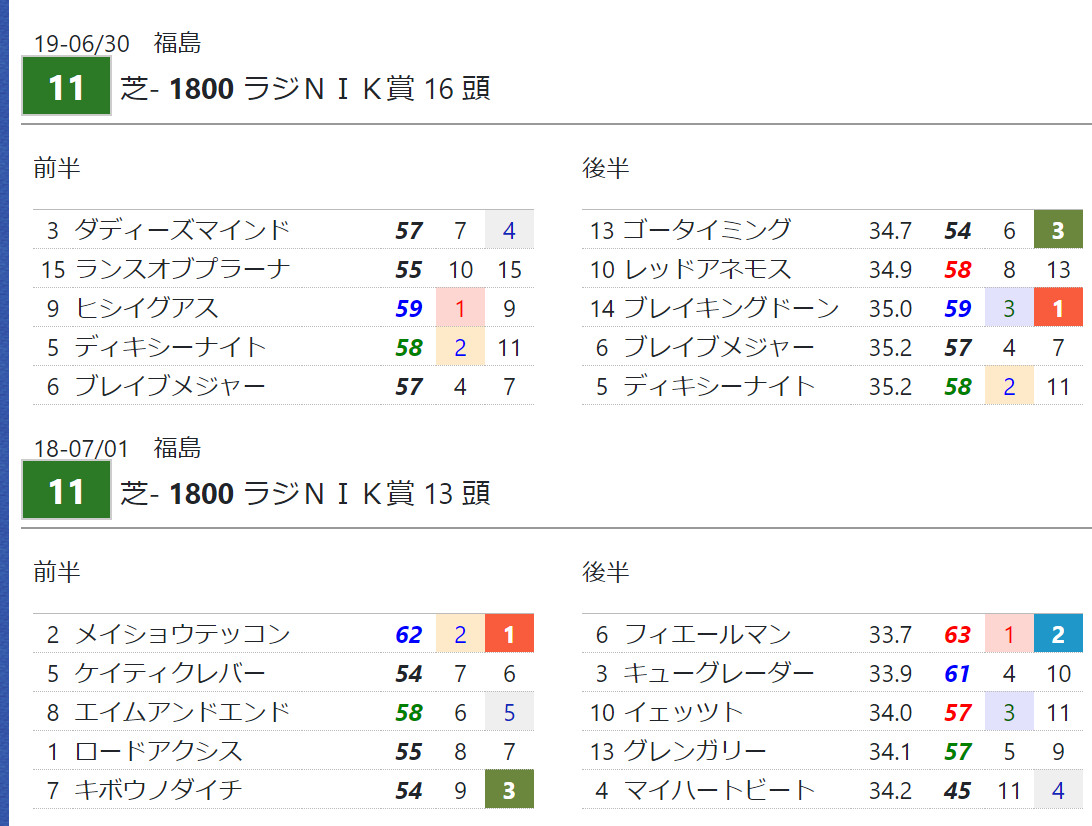
Task: Click the 2018 ラジＮＩＫ賞 13頭 race title
Action: [x=305, y=493]
